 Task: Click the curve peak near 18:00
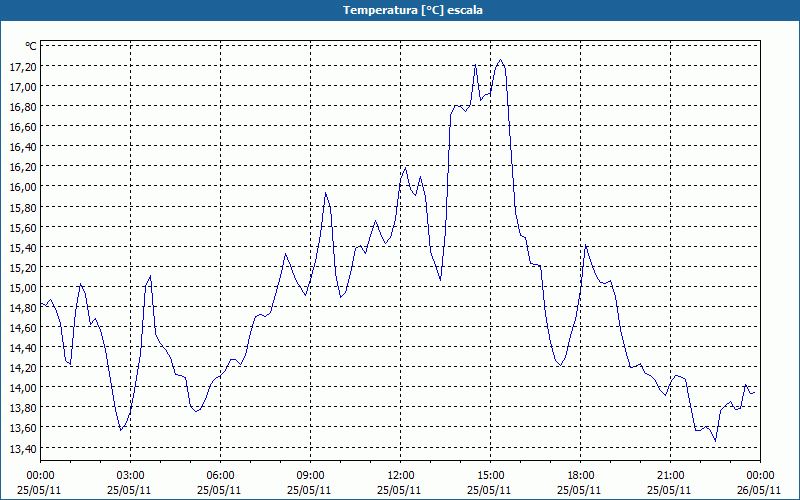(586, 245)
